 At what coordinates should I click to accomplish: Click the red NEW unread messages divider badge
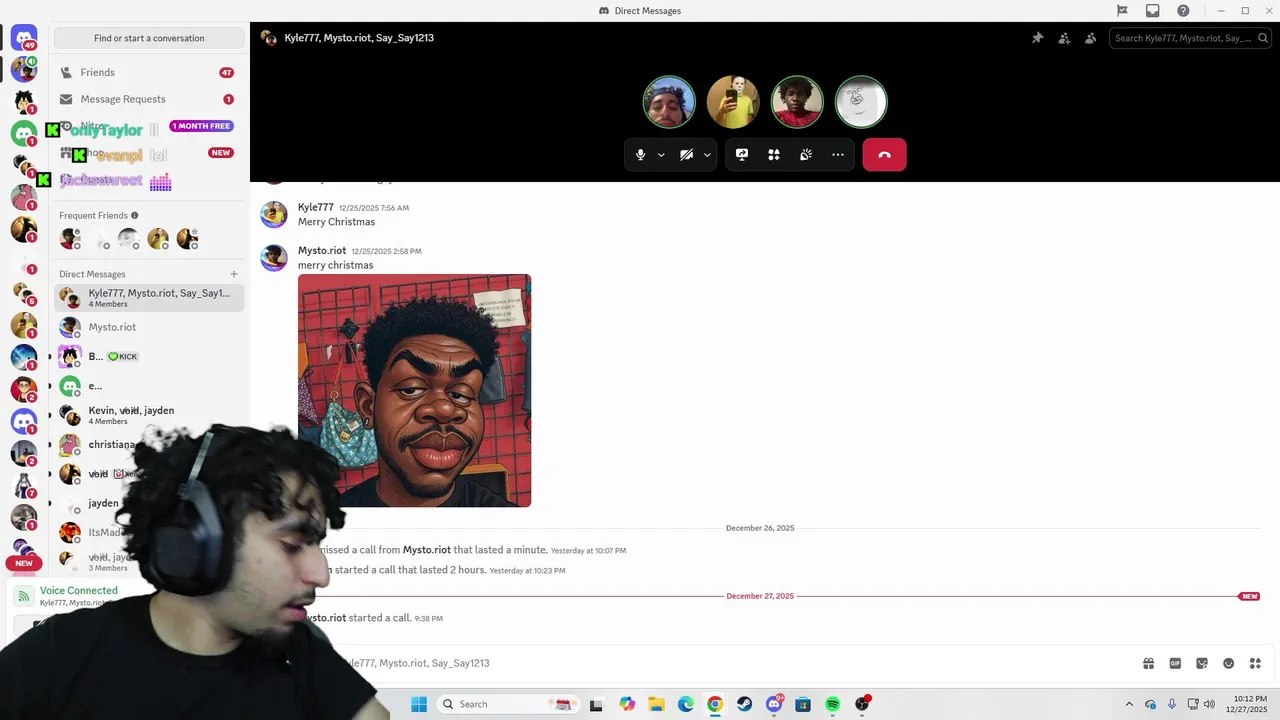point(1249,596)
